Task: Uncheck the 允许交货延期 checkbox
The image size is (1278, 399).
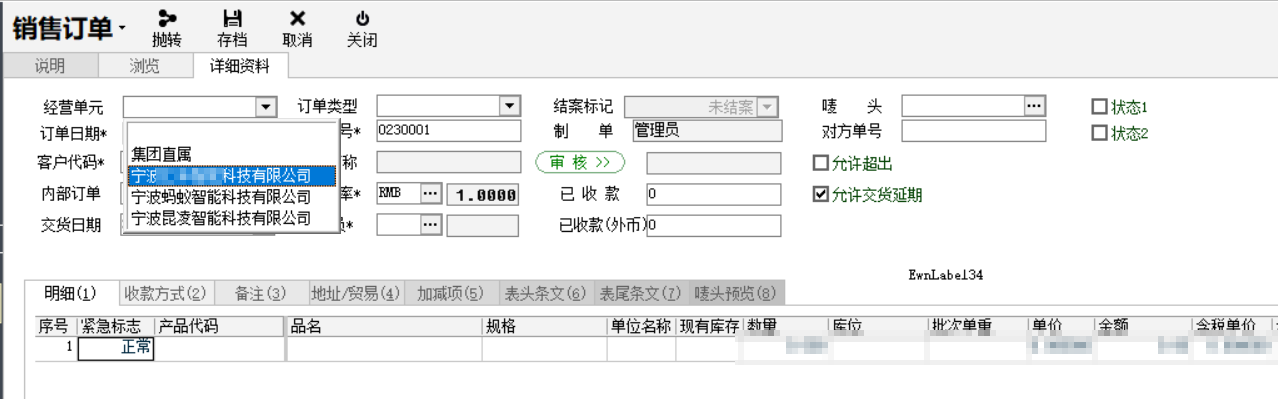Action: pyautogui.click(x=821, y=195)
